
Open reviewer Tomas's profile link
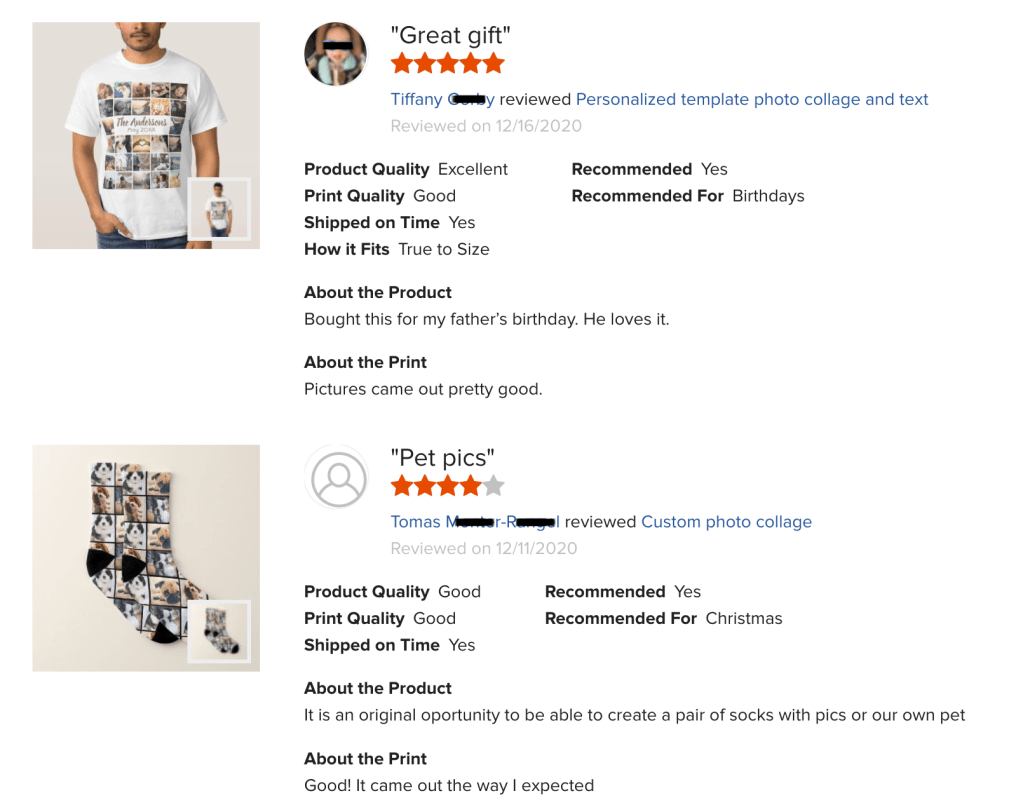474,522
